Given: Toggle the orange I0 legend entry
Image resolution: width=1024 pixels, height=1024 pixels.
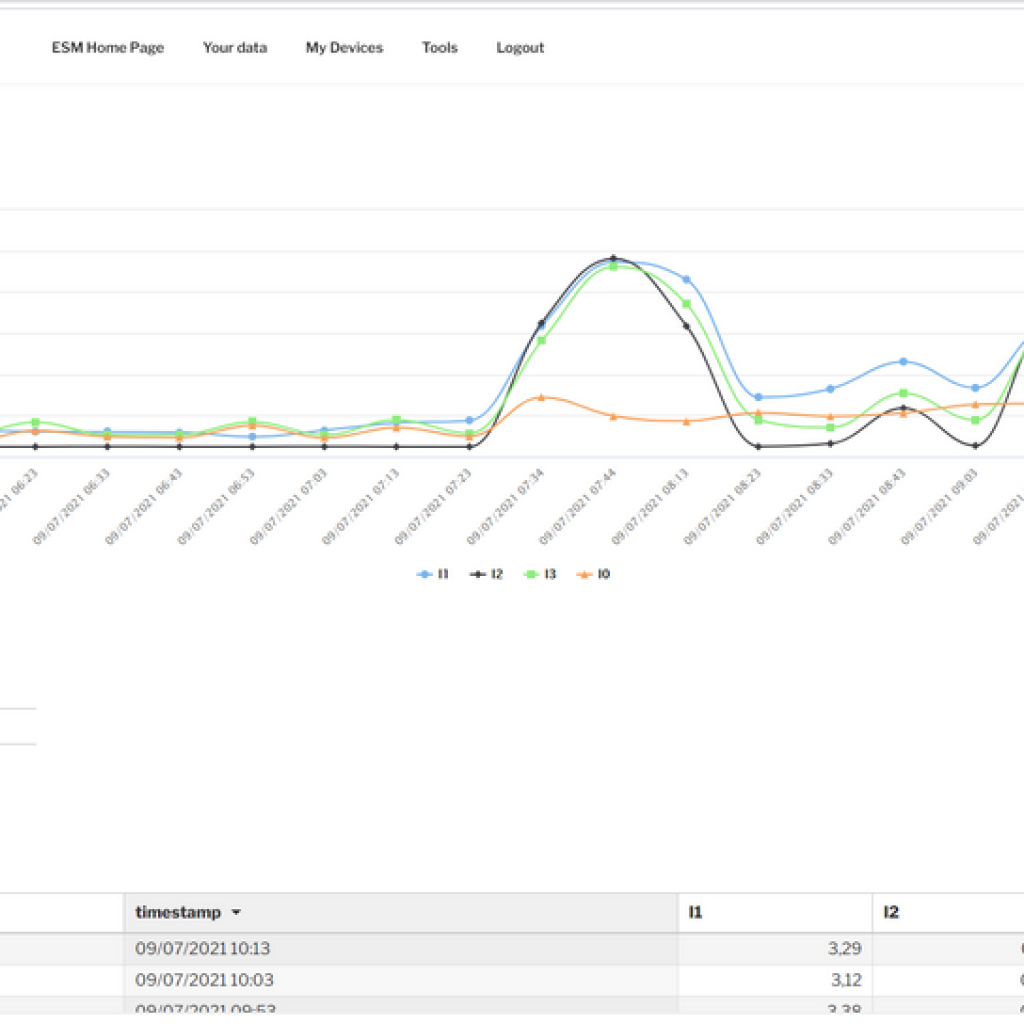Looking at the screenshot, I should click(595, 575).
